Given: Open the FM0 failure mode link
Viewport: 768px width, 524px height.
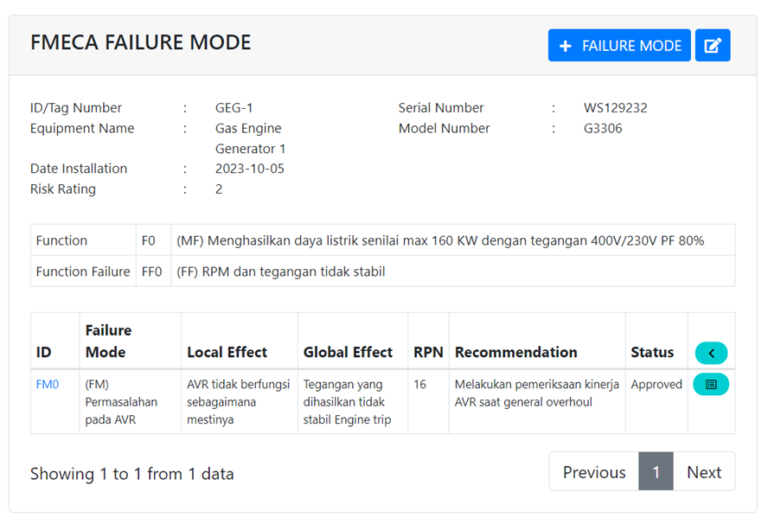Looking at the screenshot, I should (x=47, y=384).
